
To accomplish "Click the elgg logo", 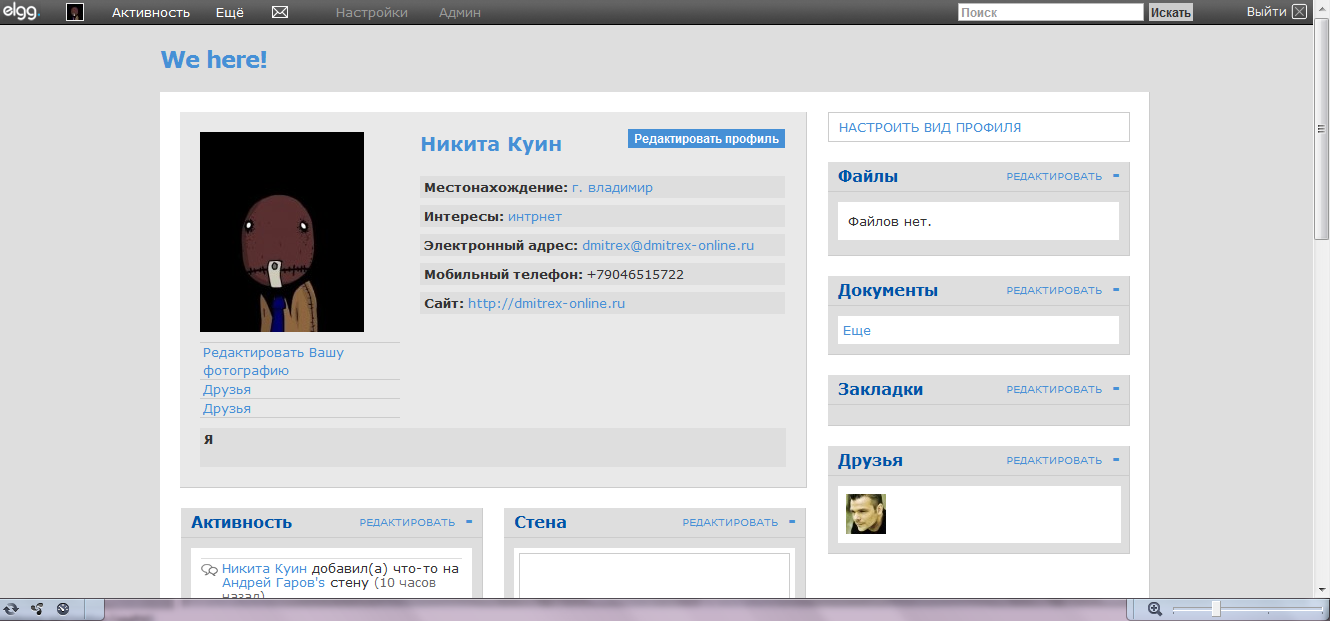I will [x=20, y=12].
